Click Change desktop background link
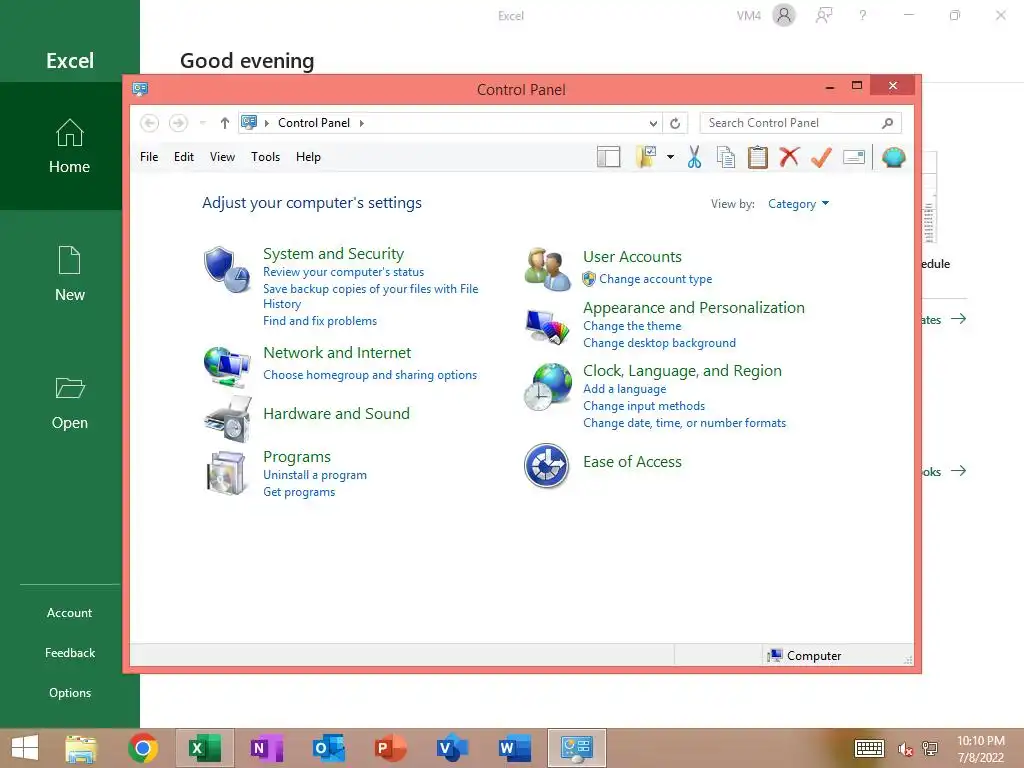Screen dimensions: 1024x768 click(660, 343)
